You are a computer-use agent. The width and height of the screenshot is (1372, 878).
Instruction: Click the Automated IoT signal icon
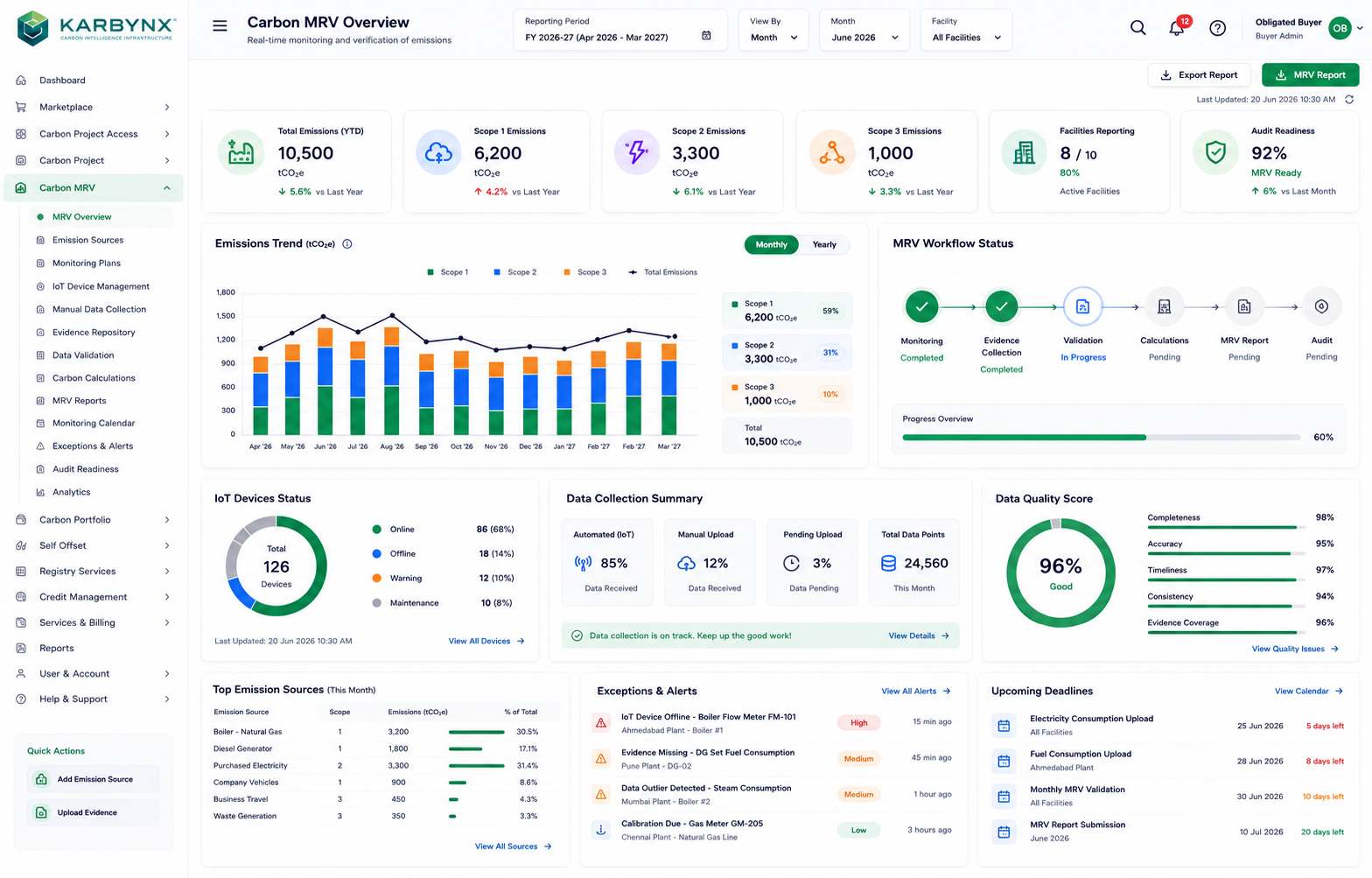583,564
